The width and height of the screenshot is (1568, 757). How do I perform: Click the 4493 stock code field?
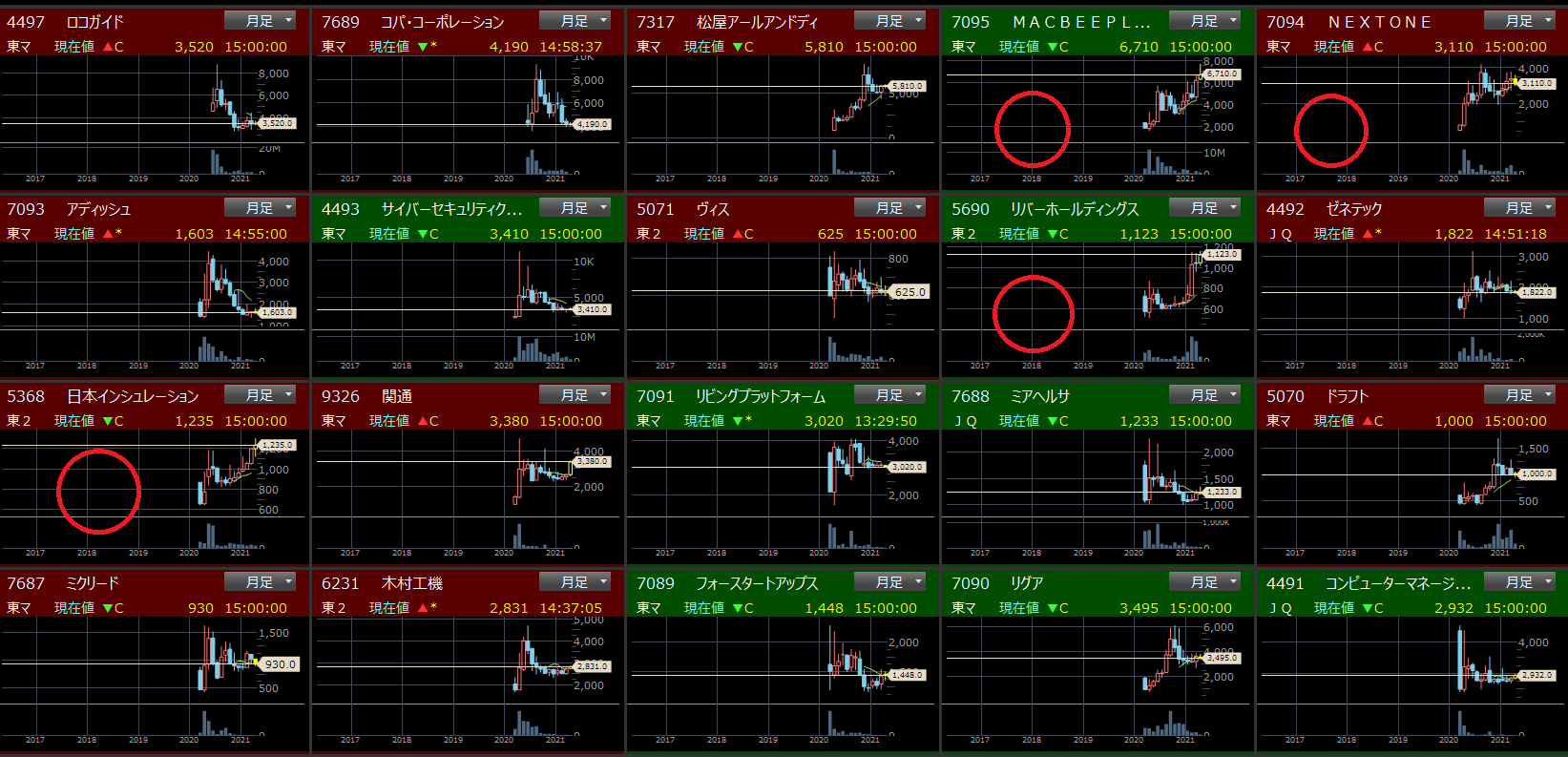click(341, 209)
